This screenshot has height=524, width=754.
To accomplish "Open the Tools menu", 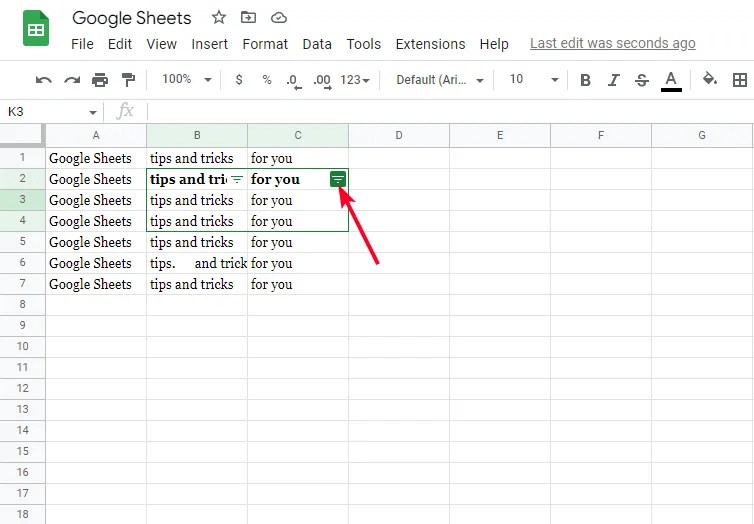I will (364, 44).
